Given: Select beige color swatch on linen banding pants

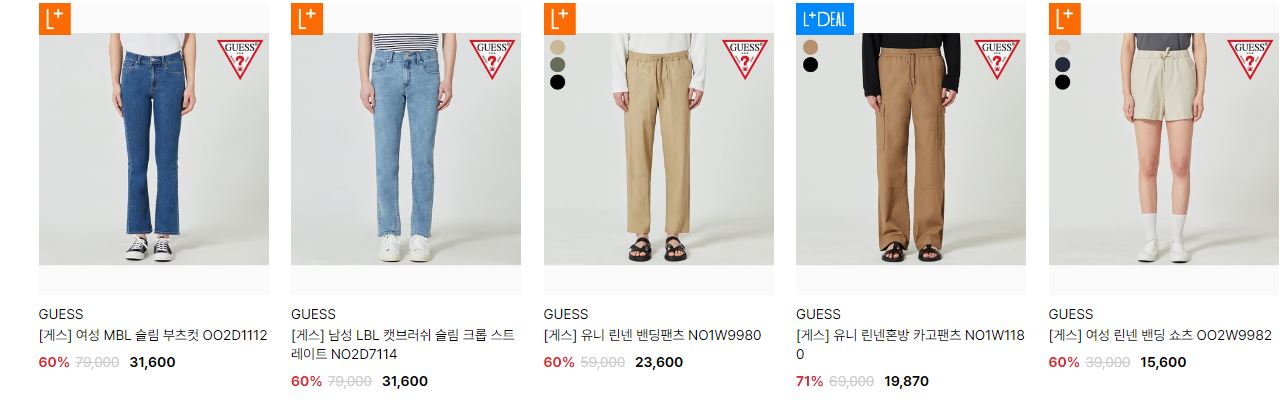Looking at the screenshot, I should (557, 47).
